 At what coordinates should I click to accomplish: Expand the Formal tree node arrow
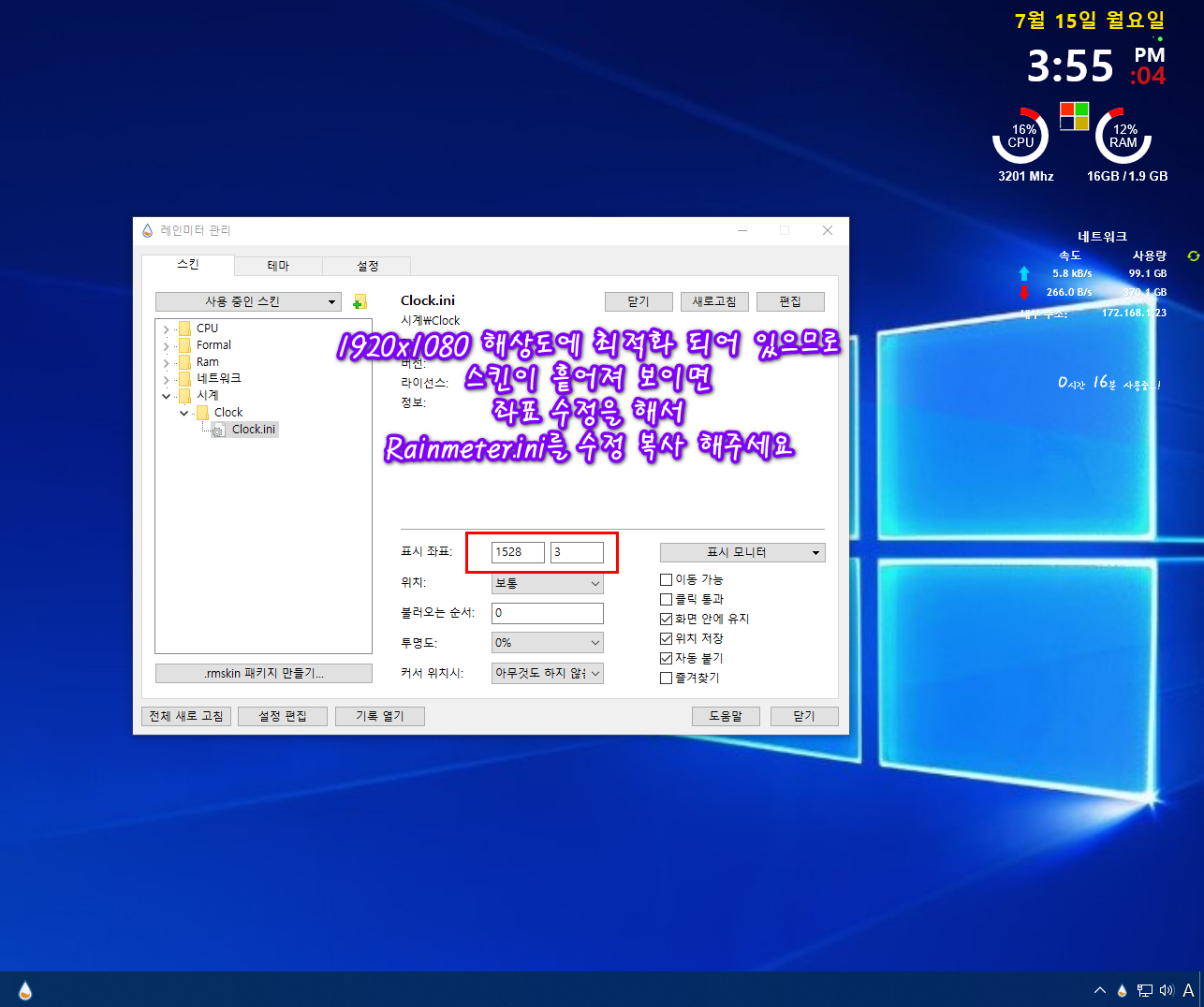pos(167,346)
